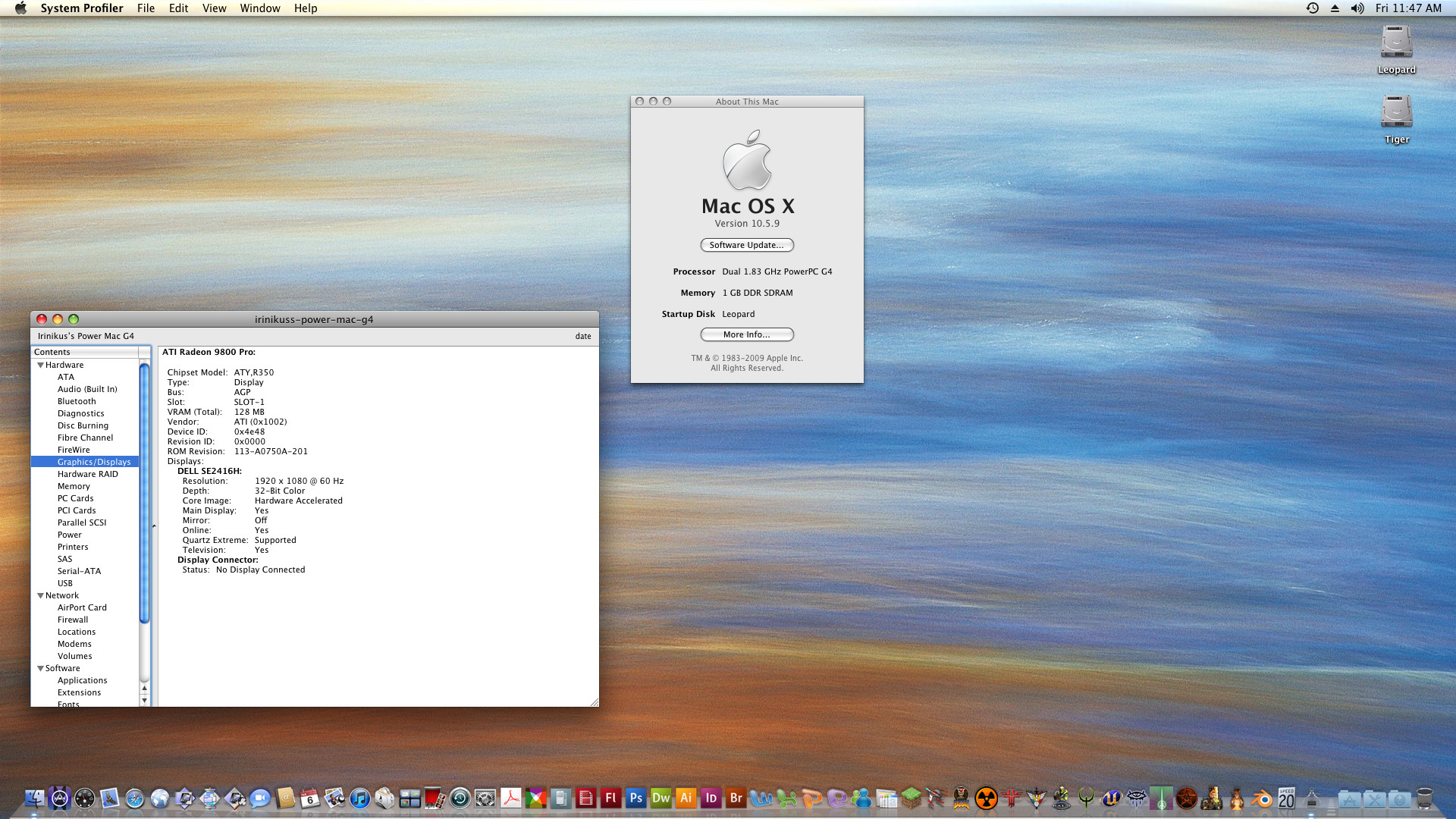Launch Blender from the dock
Screen dimensions: 1456x819
coord(1261,799)
